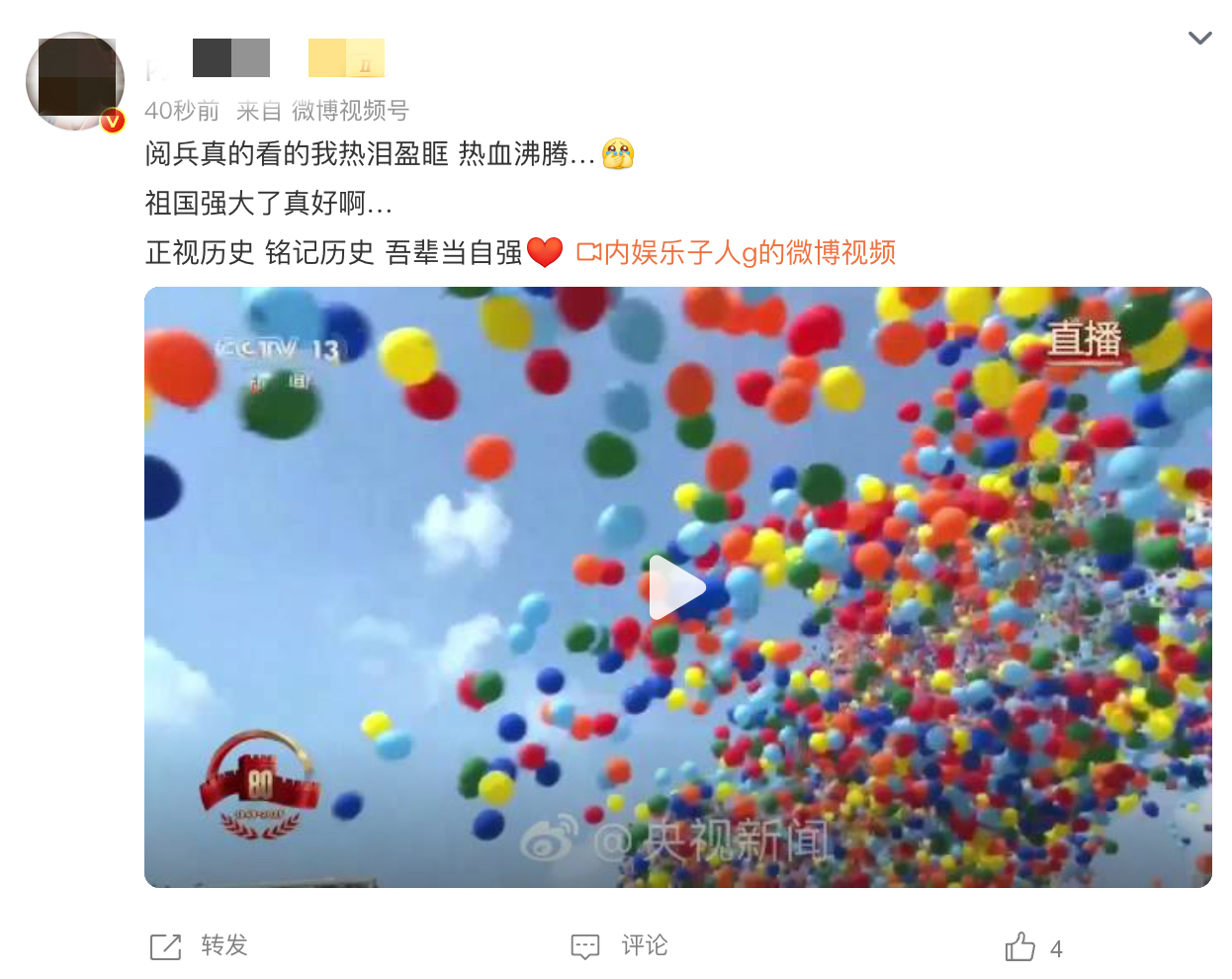Click the CCTV 13 logo on video
Image resolution: width=1232 pixels, height=979 pixels.
coord(277,350)
